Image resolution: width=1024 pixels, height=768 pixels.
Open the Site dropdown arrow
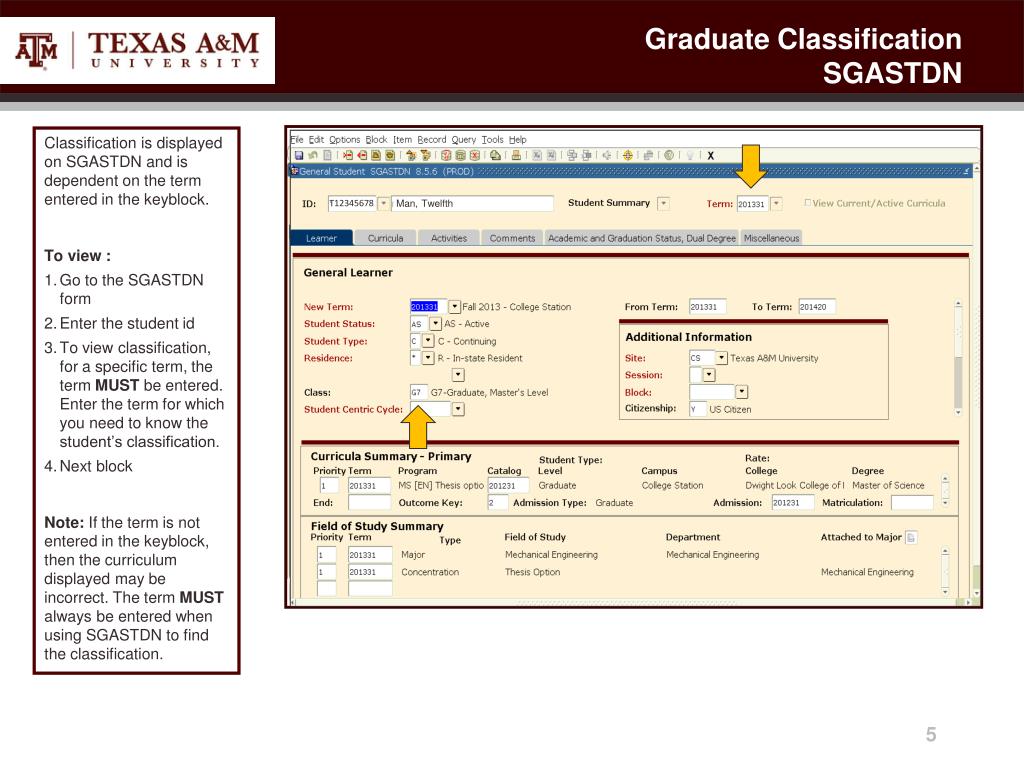coord(722,358)
